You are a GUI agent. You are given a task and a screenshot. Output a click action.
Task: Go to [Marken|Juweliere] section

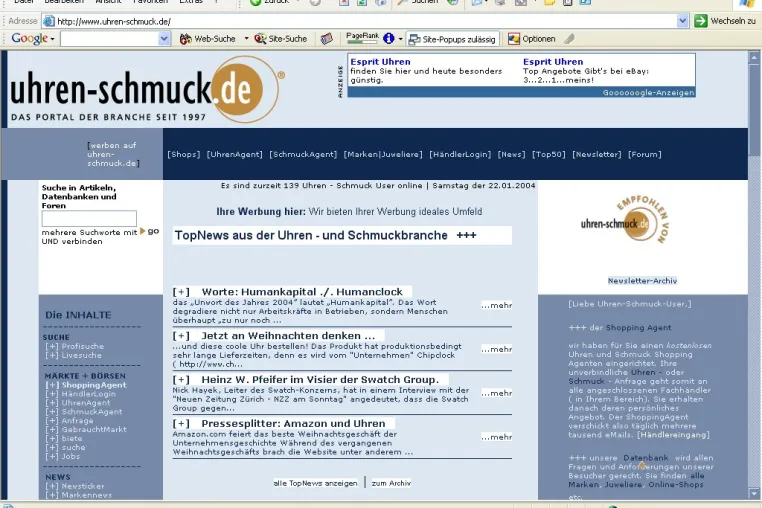(x=383, y=155)
